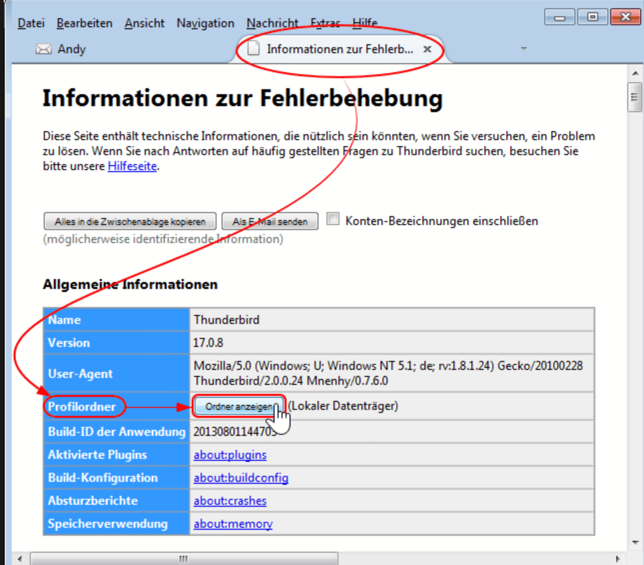The width and height of the screenshot is (644, 565).
Task: Click the vertical scrollbar down arrow
Action: (635, 542)
